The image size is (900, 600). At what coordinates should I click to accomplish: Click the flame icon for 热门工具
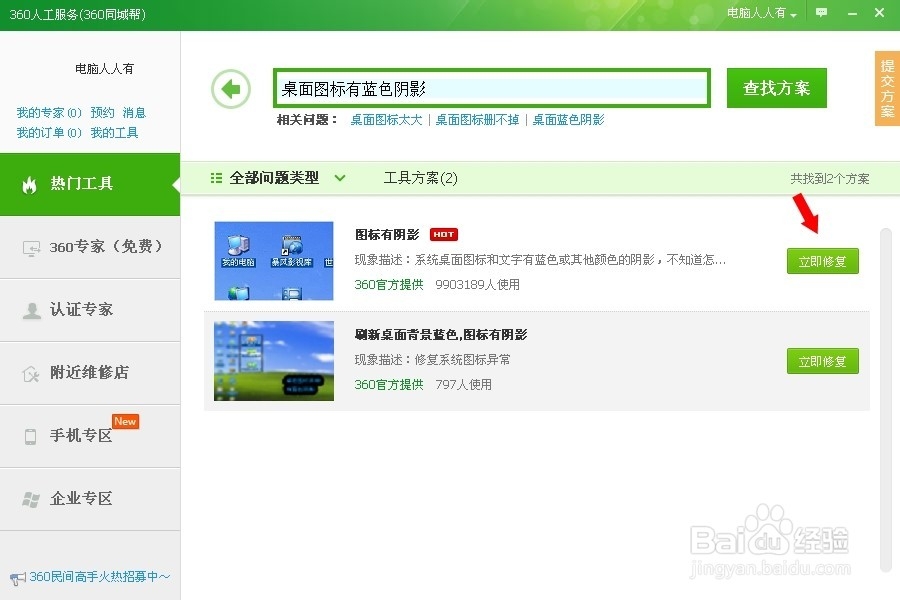pyautogui.click(x=29, y=184)
